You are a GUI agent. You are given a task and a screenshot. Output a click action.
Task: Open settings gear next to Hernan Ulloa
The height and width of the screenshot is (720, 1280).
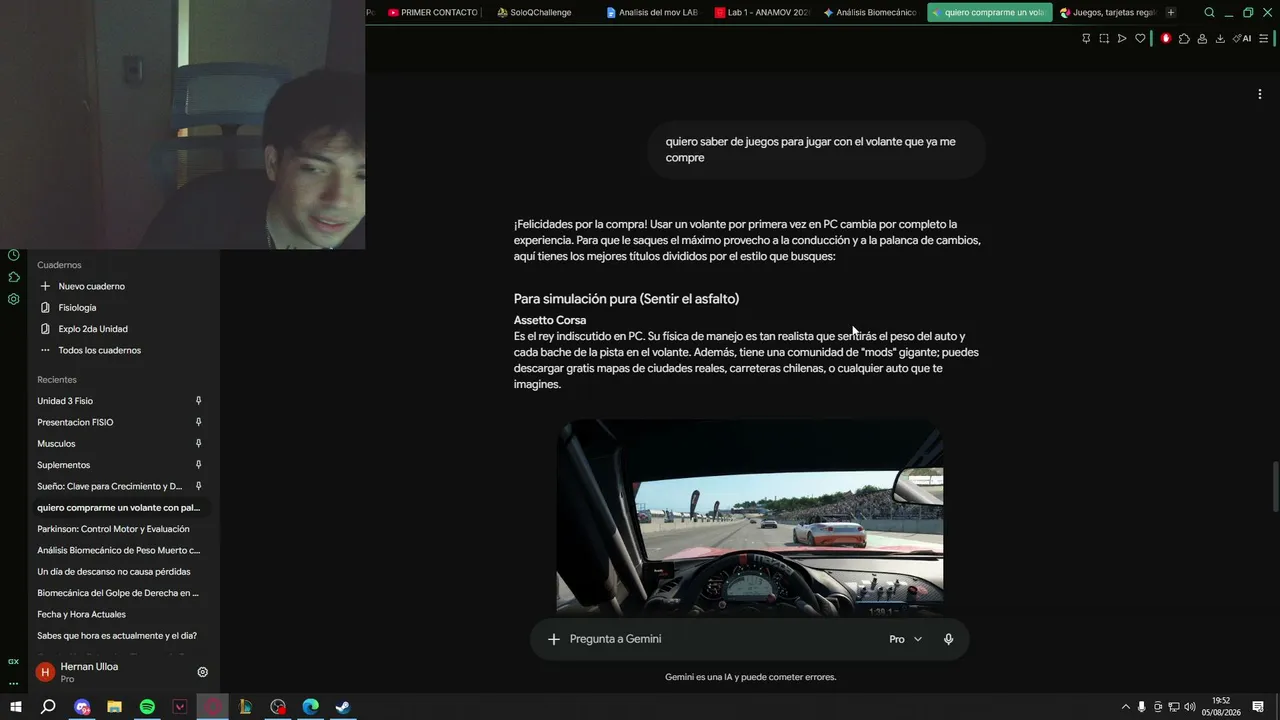(x=202, y=672)
